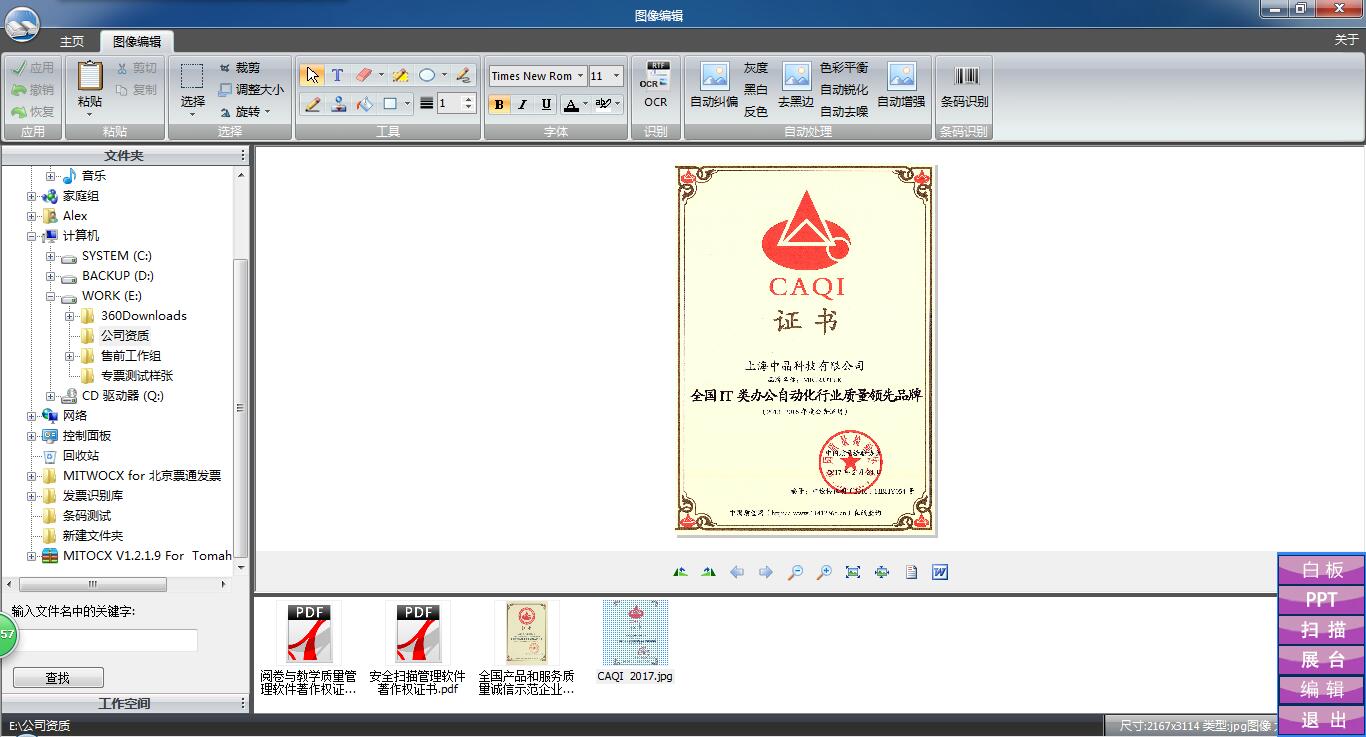Click 去黑边 remove black border

796,85
